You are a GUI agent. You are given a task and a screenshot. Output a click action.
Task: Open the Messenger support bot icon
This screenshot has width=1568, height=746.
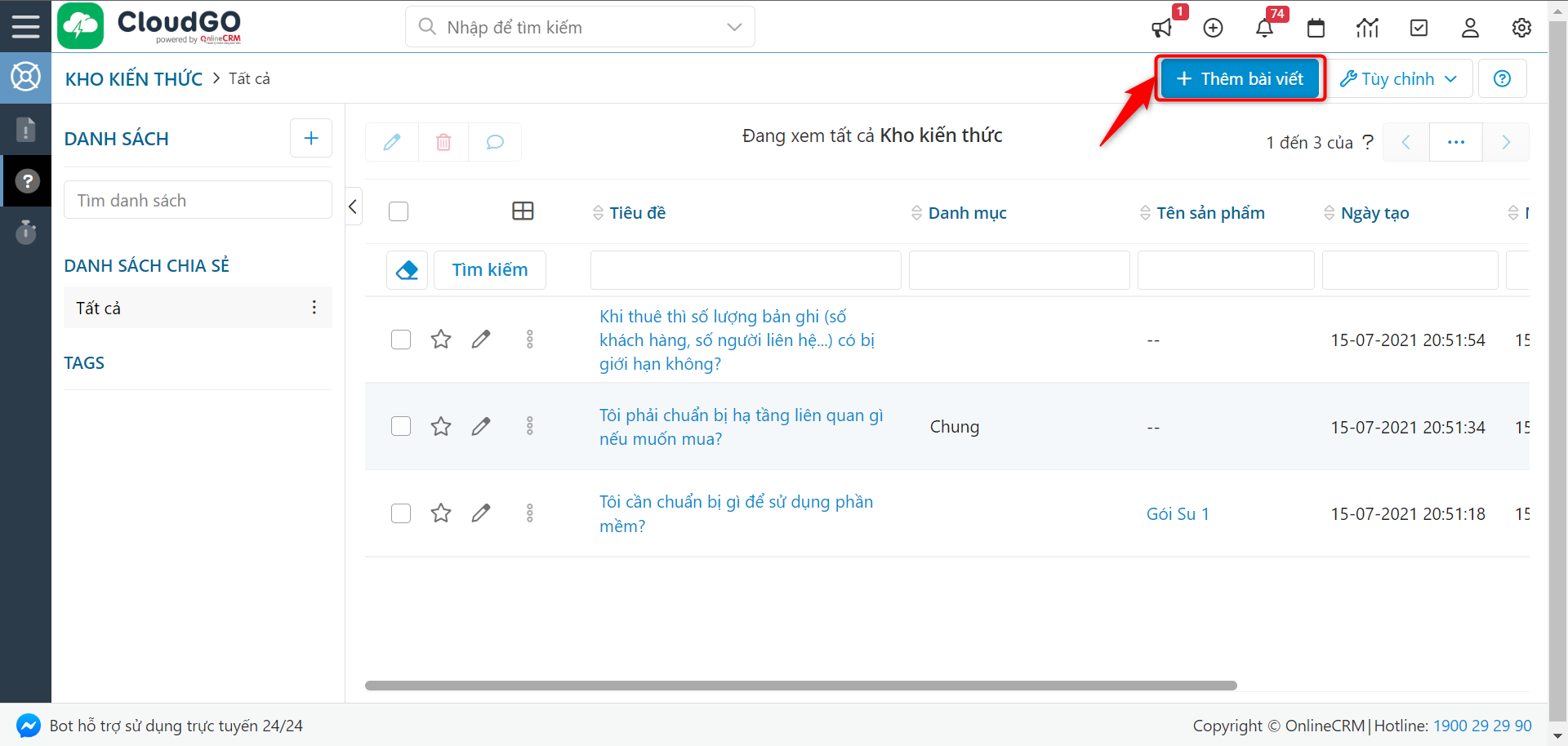(x=28, y=725)
